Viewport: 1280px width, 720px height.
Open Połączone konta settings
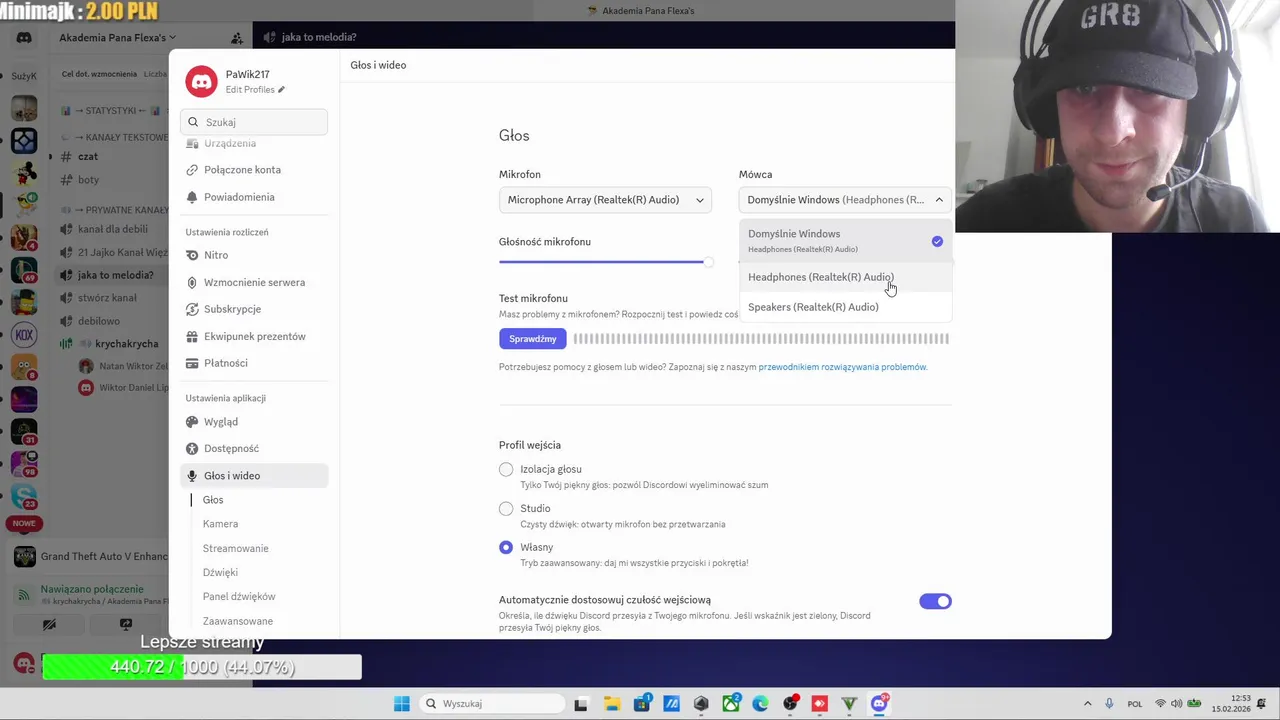tap(254, 170)
